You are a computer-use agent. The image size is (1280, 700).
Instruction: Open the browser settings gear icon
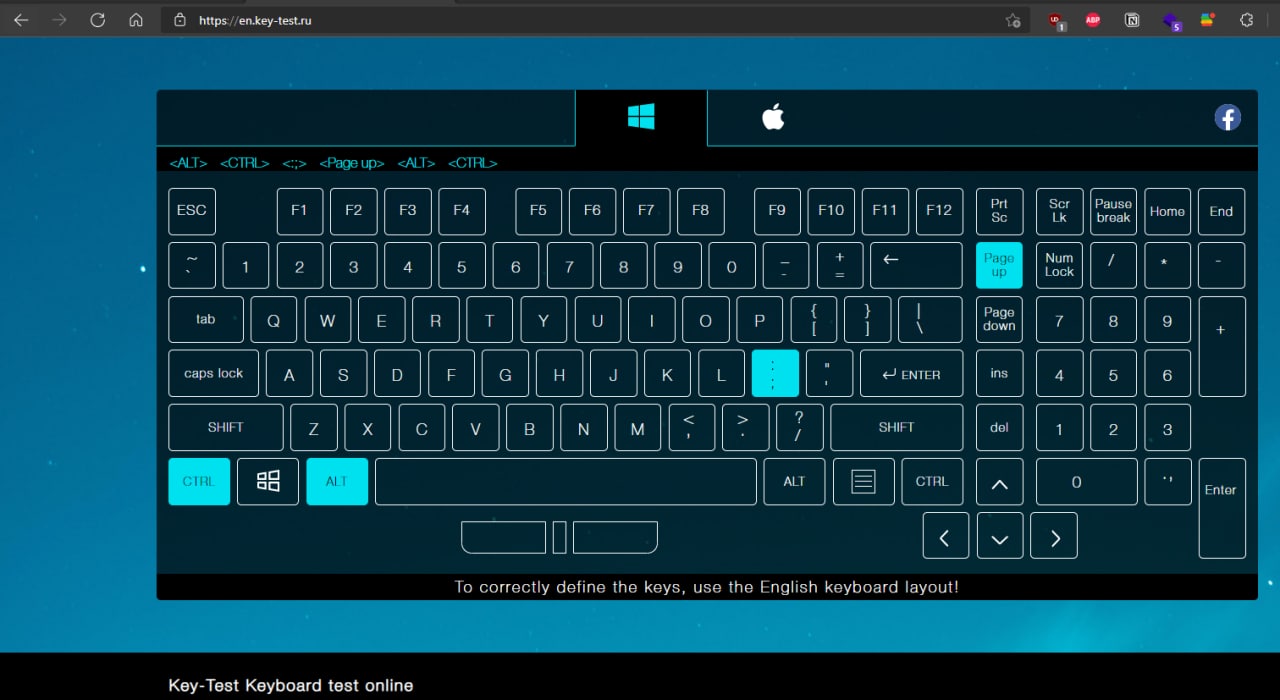pyautogui.click(x=1247, y=19)
